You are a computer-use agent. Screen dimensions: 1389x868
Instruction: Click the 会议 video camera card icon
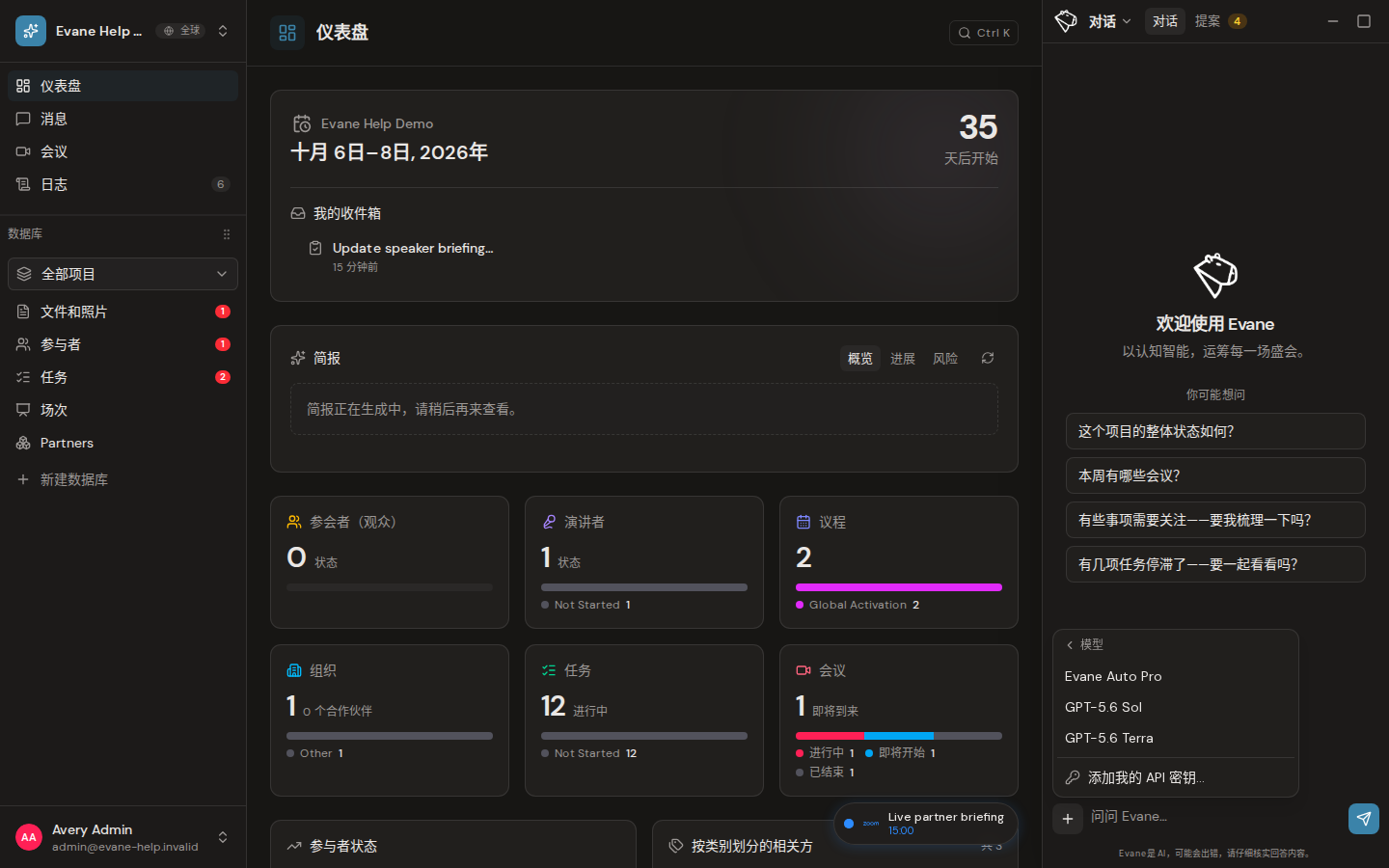coord(803,670)
